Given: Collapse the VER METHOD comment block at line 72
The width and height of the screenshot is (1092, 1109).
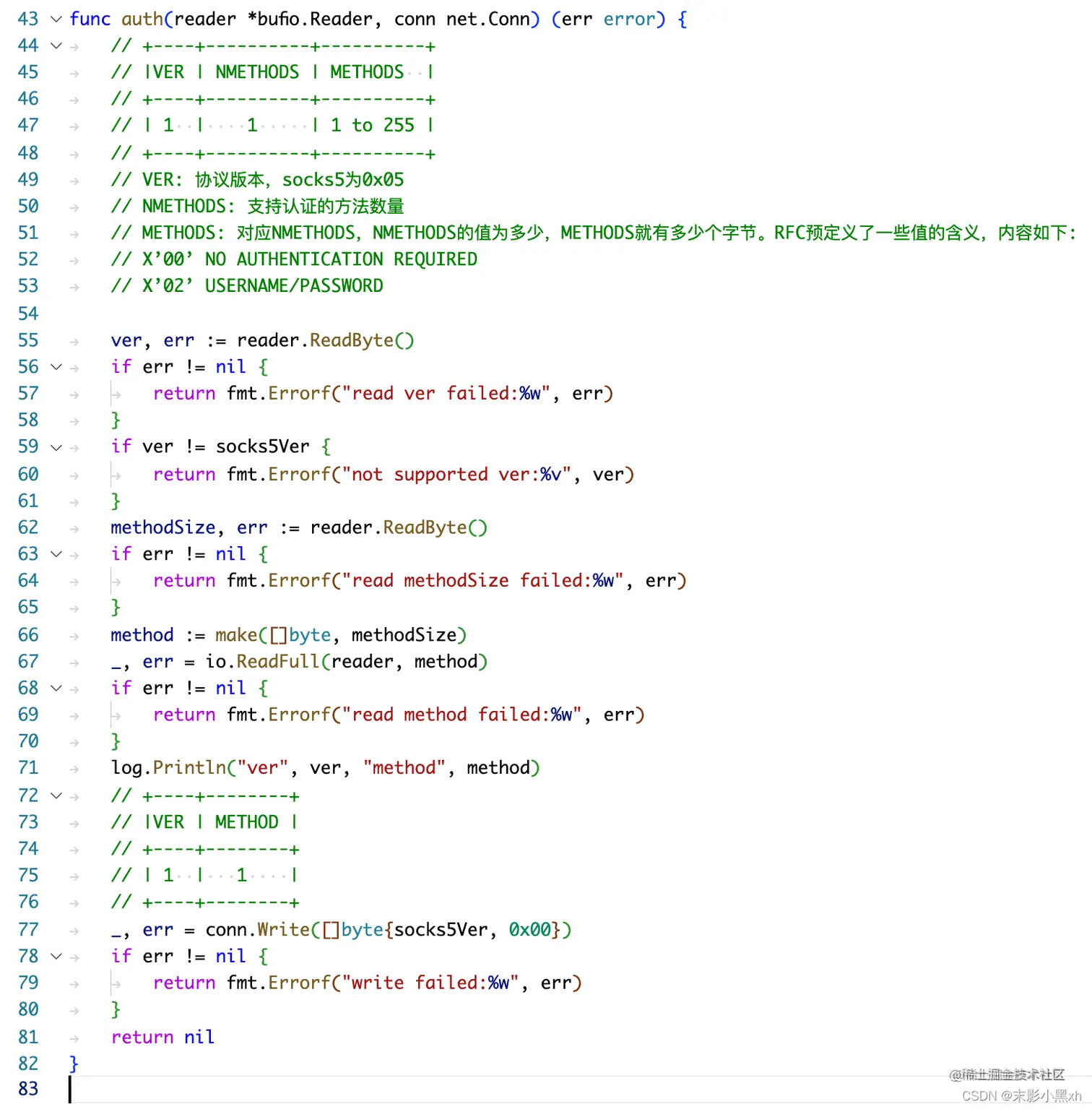Looking at the screenshot, I should (56, 795).
